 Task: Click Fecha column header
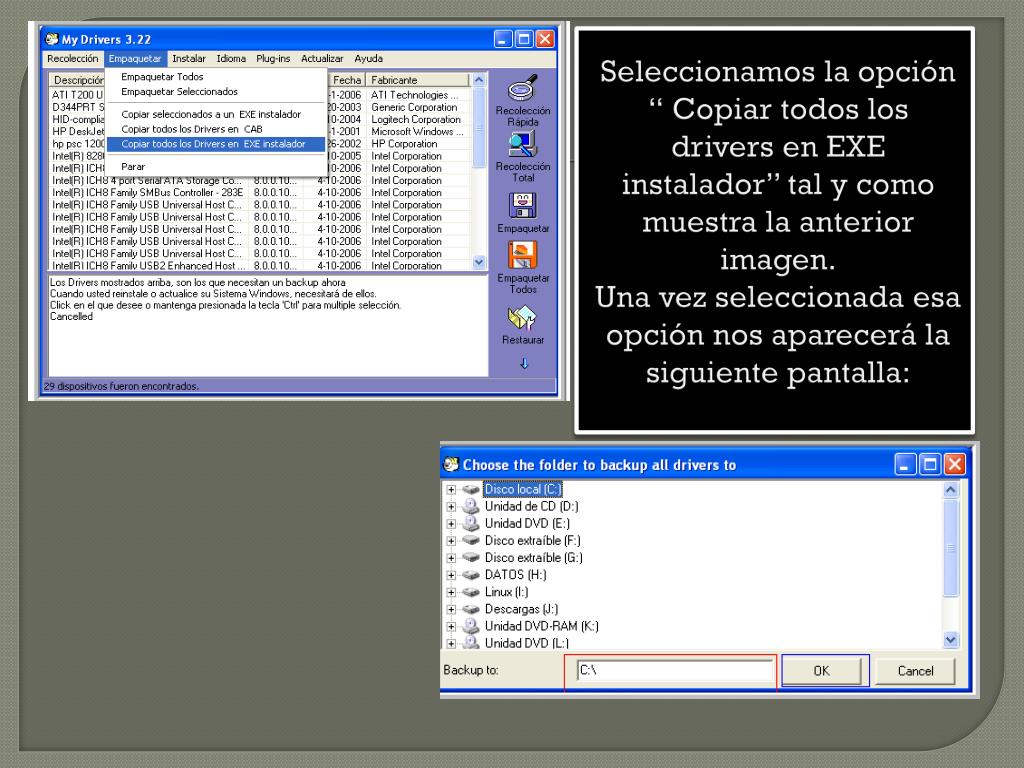(346, 80)
